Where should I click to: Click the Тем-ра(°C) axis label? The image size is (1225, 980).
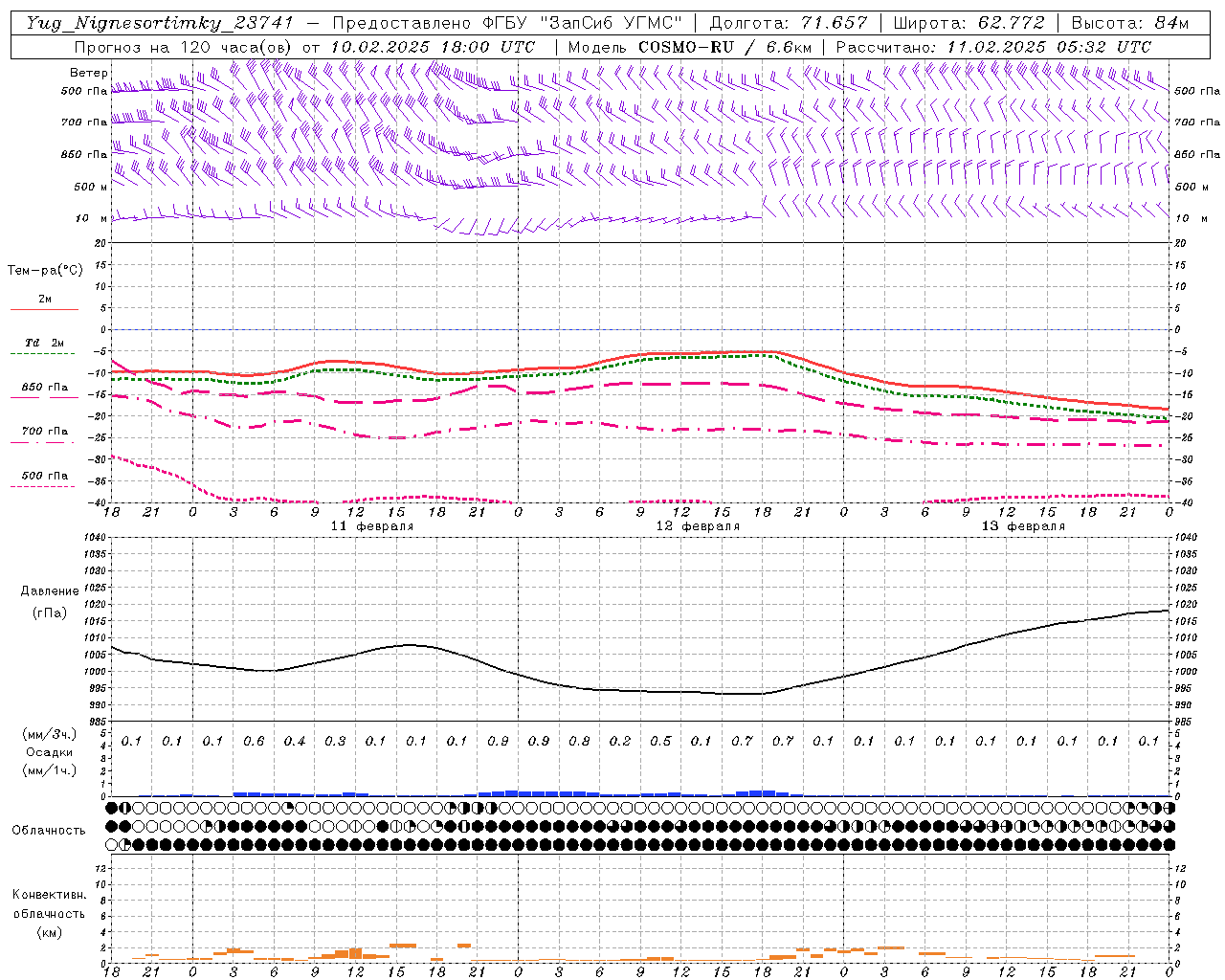(x=45, y=271)
